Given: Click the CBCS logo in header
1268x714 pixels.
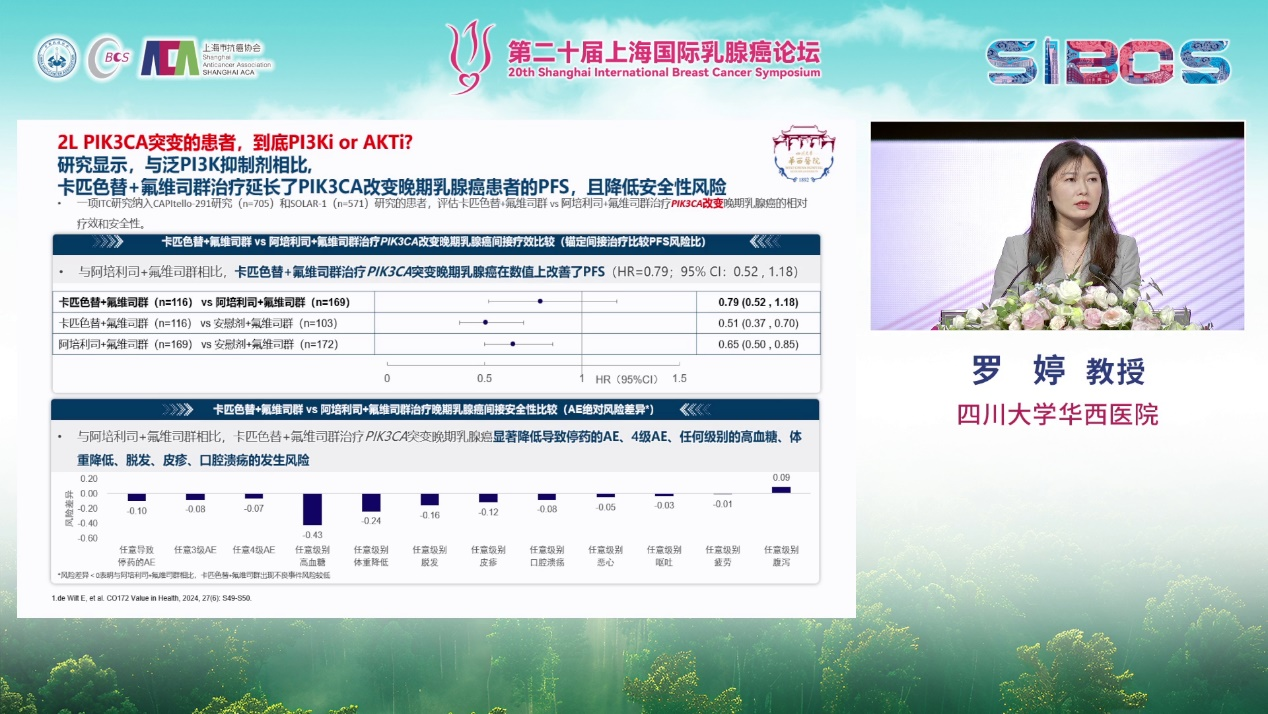Looking at the screenshot, I should click(x=108, y=58).
